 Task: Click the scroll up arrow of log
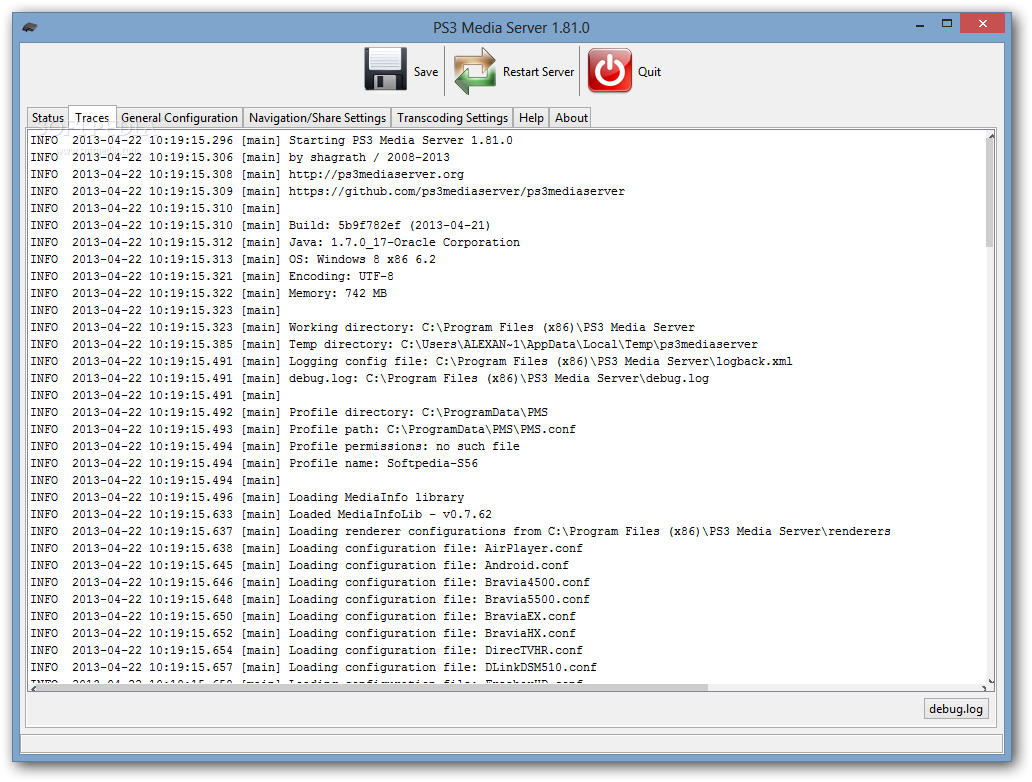coord(991,136)
